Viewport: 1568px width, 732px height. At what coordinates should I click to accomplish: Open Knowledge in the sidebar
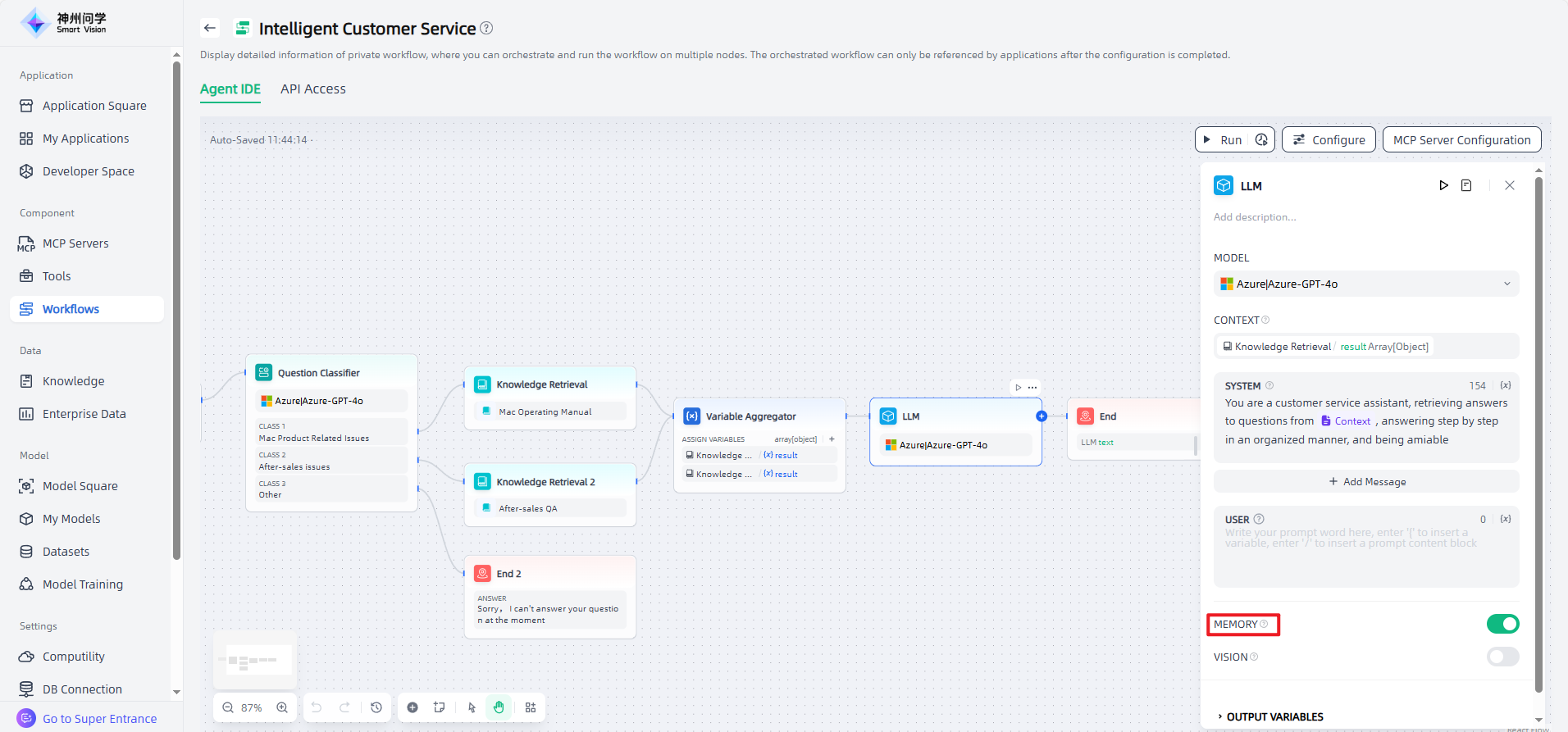[73, 381]
